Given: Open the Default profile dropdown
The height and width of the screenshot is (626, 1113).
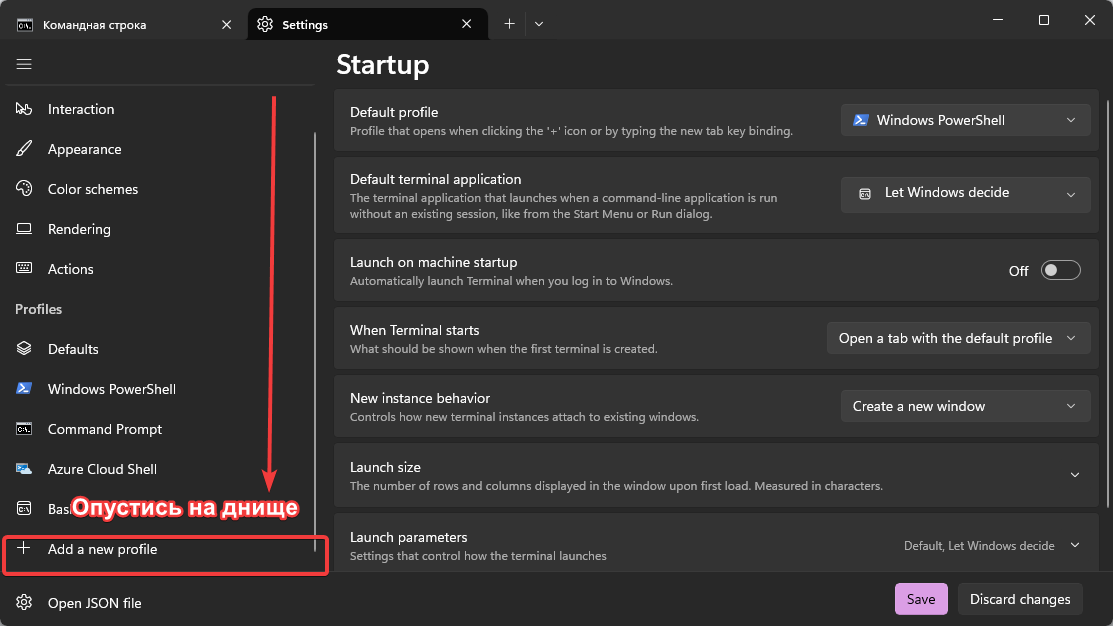Looking at the screenshot, I should pyautogui.click(x=965, y=120).
